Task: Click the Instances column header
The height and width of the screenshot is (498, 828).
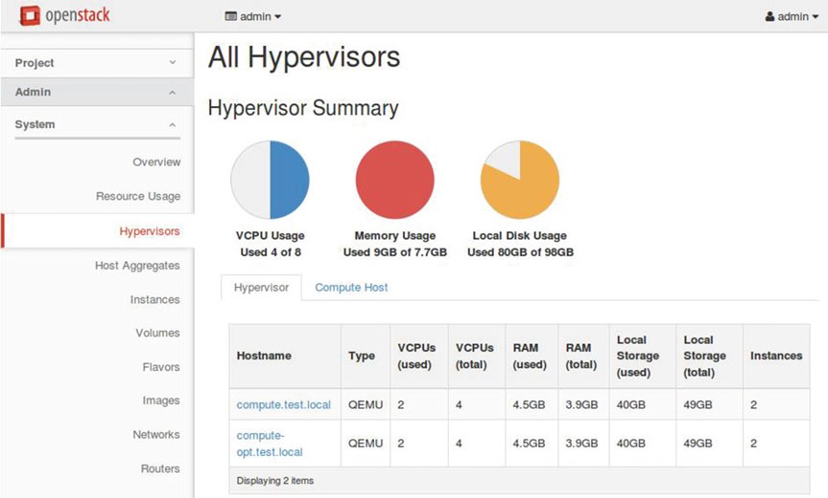Action: click(776, 355)
